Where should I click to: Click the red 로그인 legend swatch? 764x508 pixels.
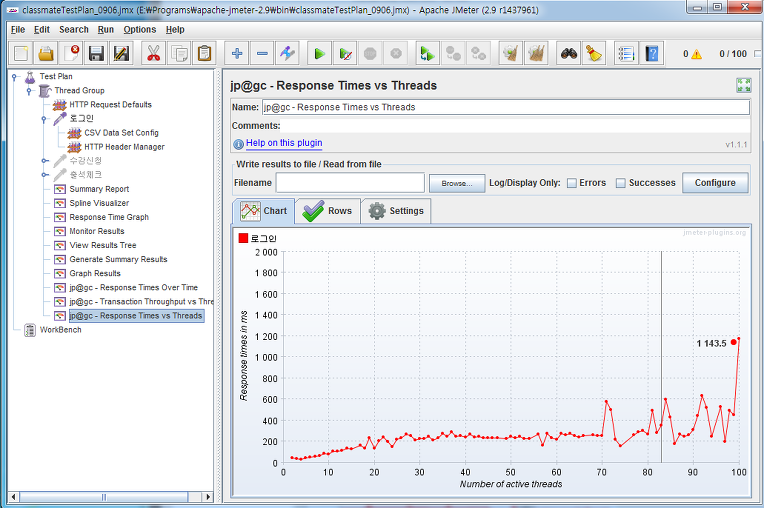click(x=243, y=238)
